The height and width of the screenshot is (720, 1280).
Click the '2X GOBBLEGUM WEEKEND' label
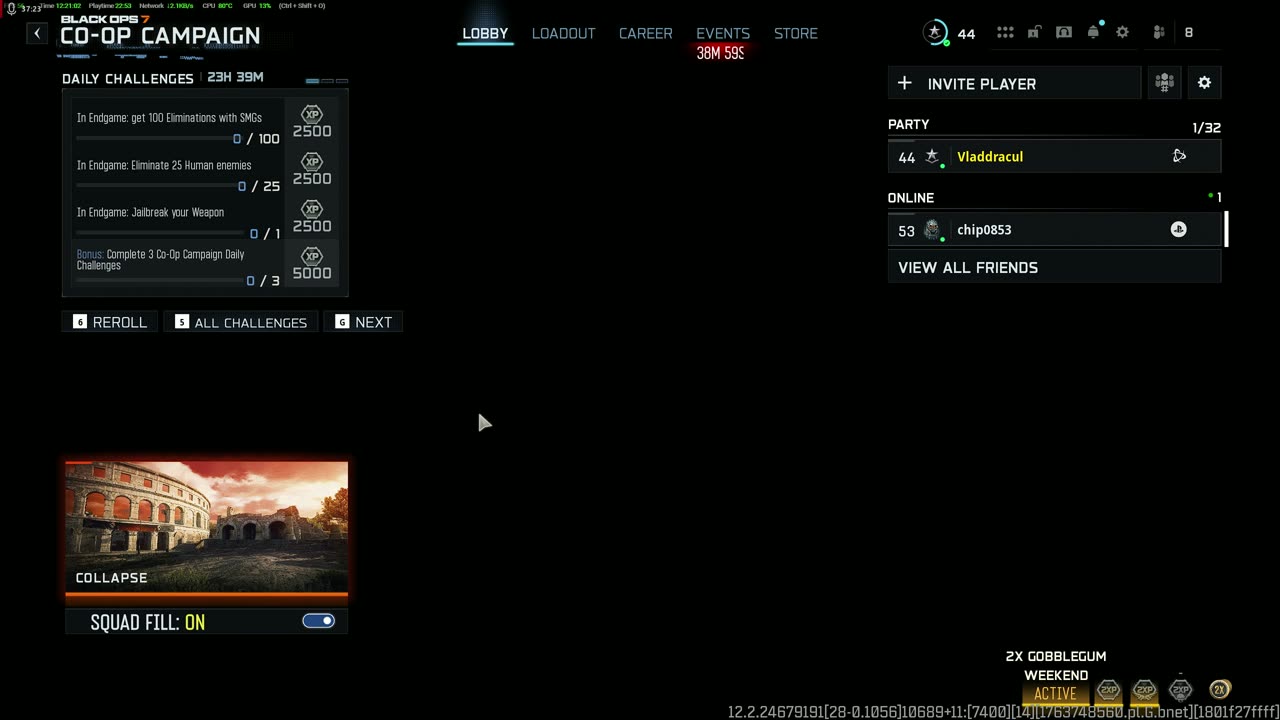tap(1056, 666)
